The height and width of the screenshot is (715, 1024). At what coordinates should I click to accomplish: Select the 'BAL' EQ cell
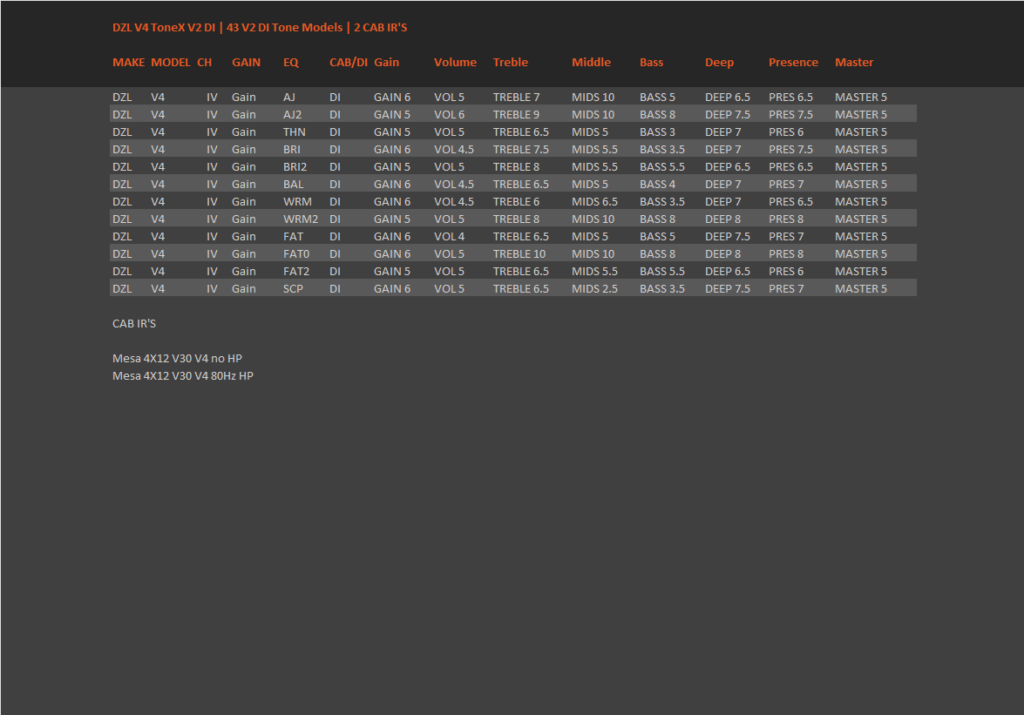point(293,184)
